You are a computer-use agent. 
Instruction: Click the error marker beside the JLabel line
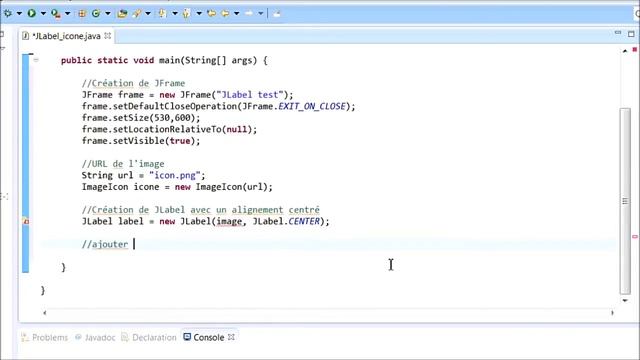(x=26, y=221)
